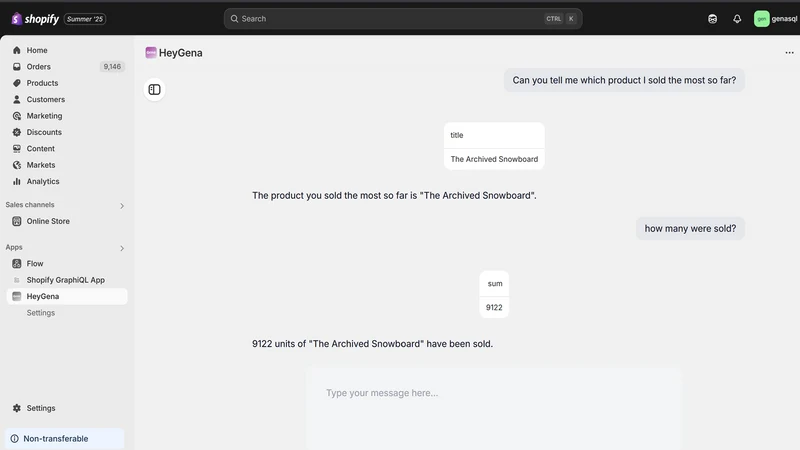Click the 9122 table cell value

(x=494, y=308)
